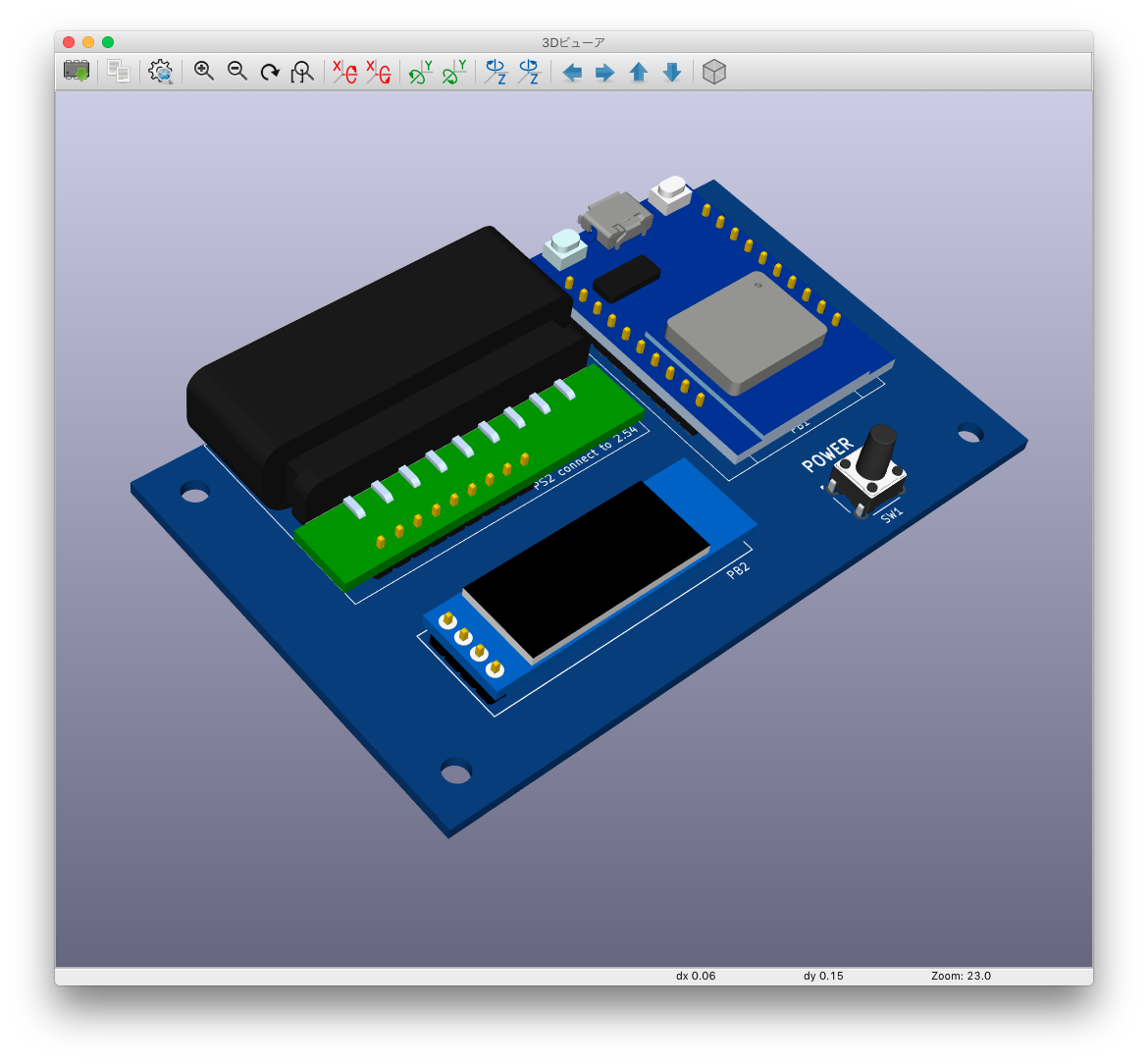Click the zoom in magnifier
Image resolution: width=1148 pixels, height=1064 pixels.
(203, 71)
